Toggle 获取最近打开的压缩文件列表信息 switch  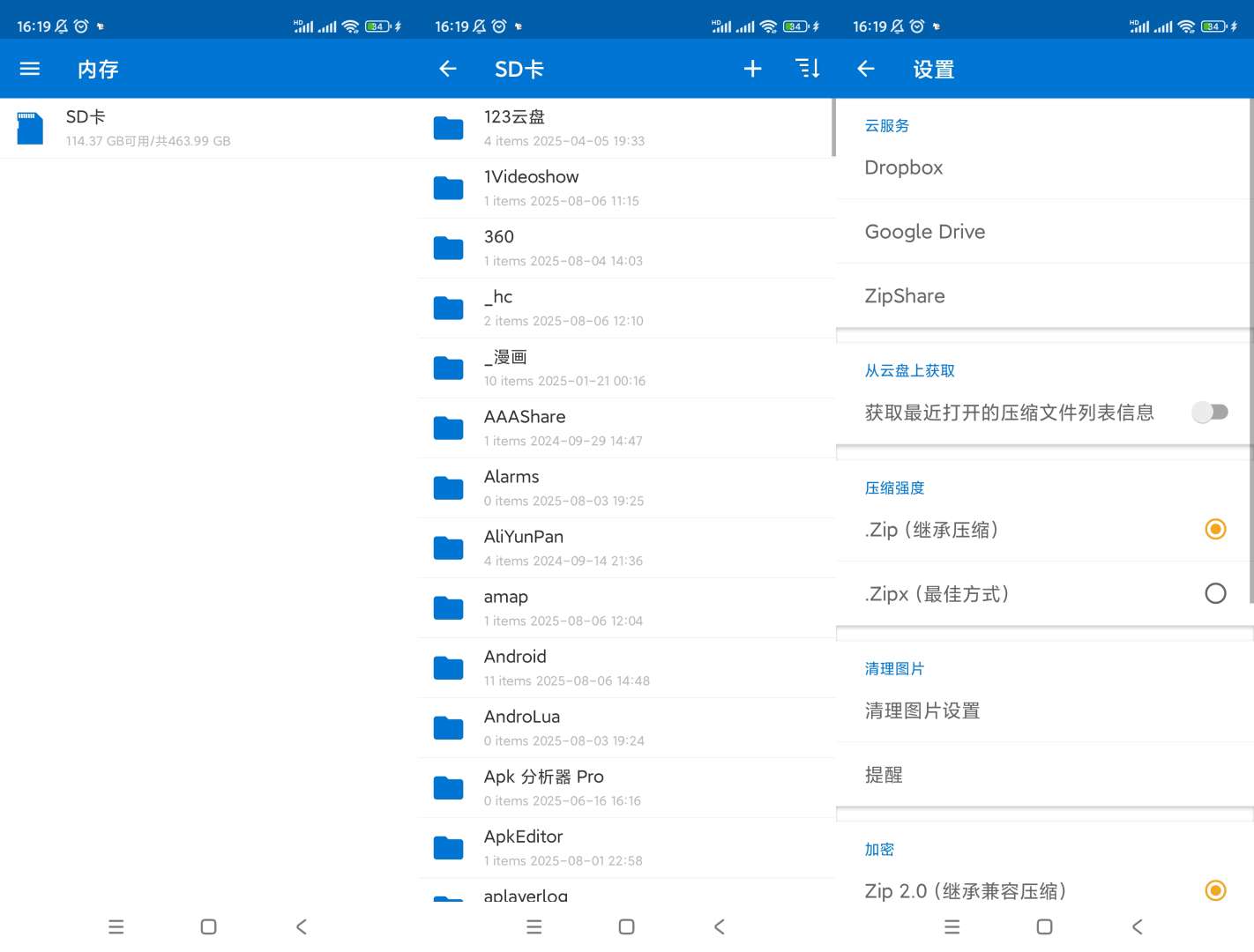click(x=1210, y=413)
